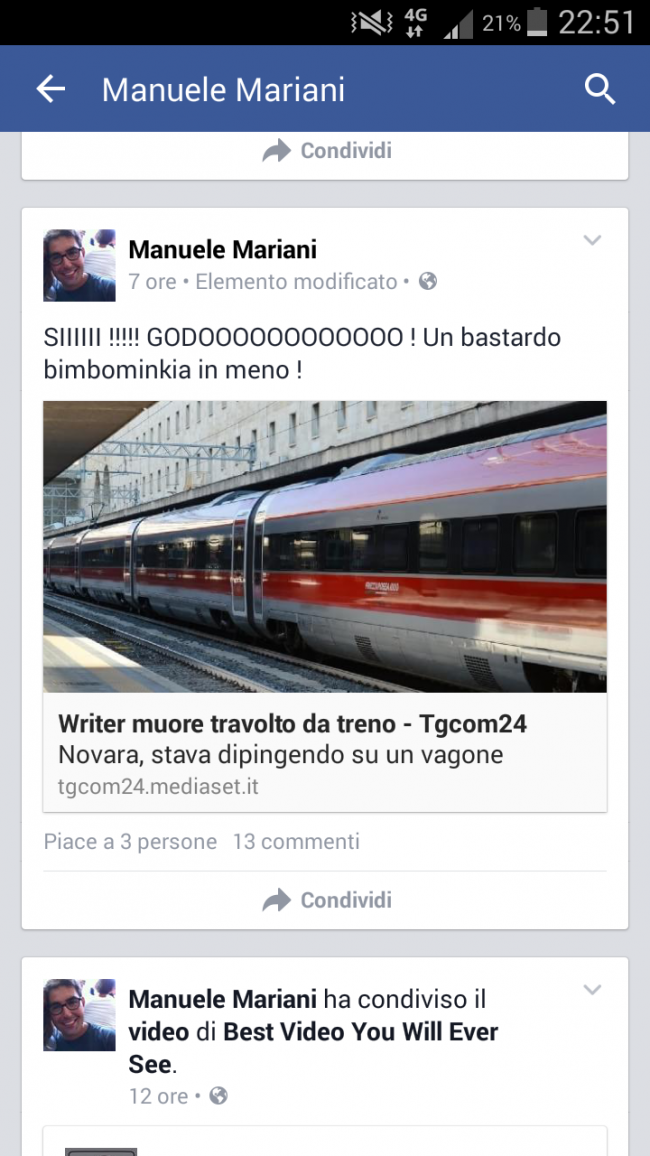The width and height of the screenshot is (650, 1156).
Task: Click Condividi under the train article post
Action: point(346,900)
